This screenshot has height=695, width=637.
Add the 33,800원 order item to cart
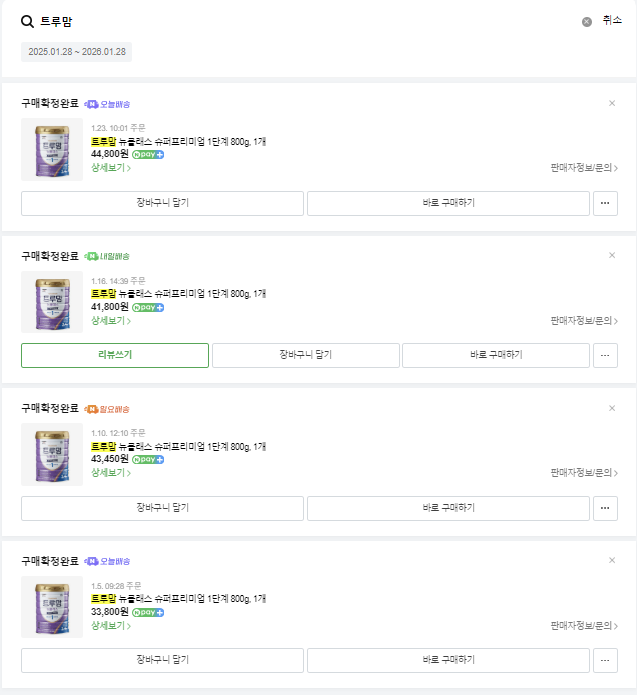click(x=162, y=660)
